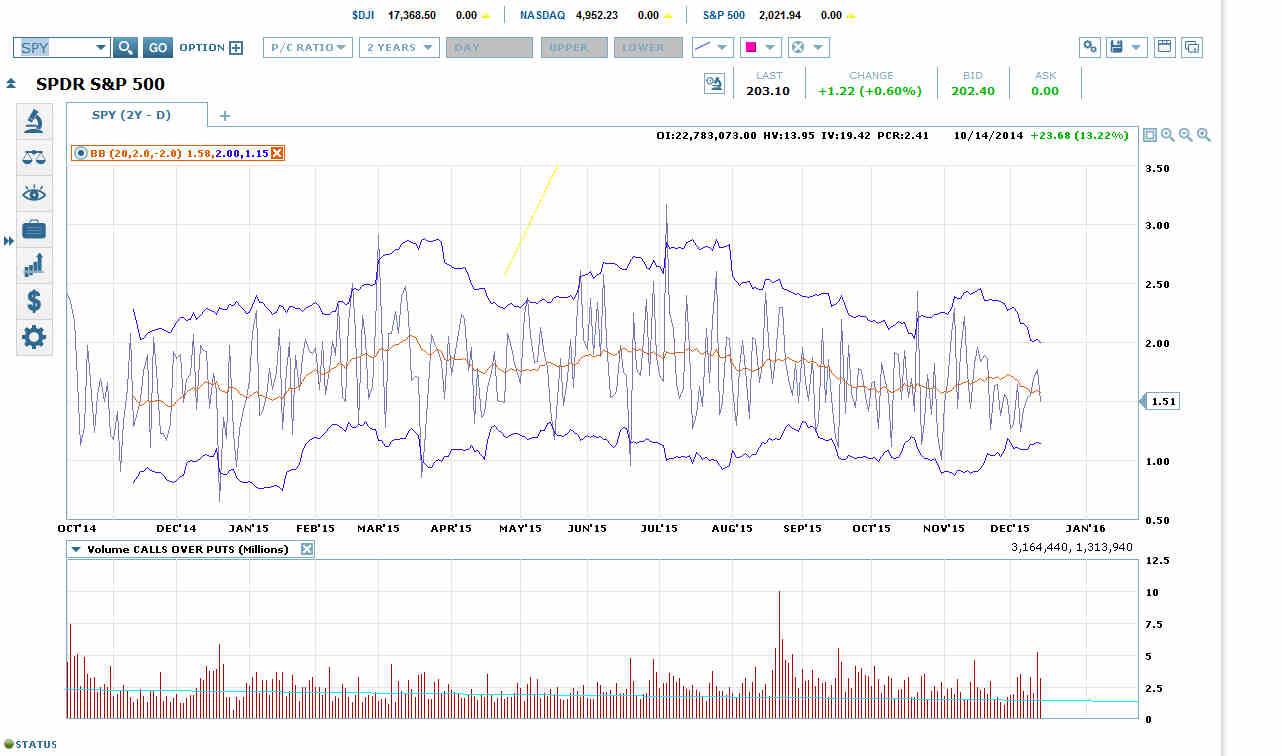The width and height of the screenshot is (1282, 756).
Task: Click the BB (20,2.0,-2.0) indicator label
Action: coord(136,153)
